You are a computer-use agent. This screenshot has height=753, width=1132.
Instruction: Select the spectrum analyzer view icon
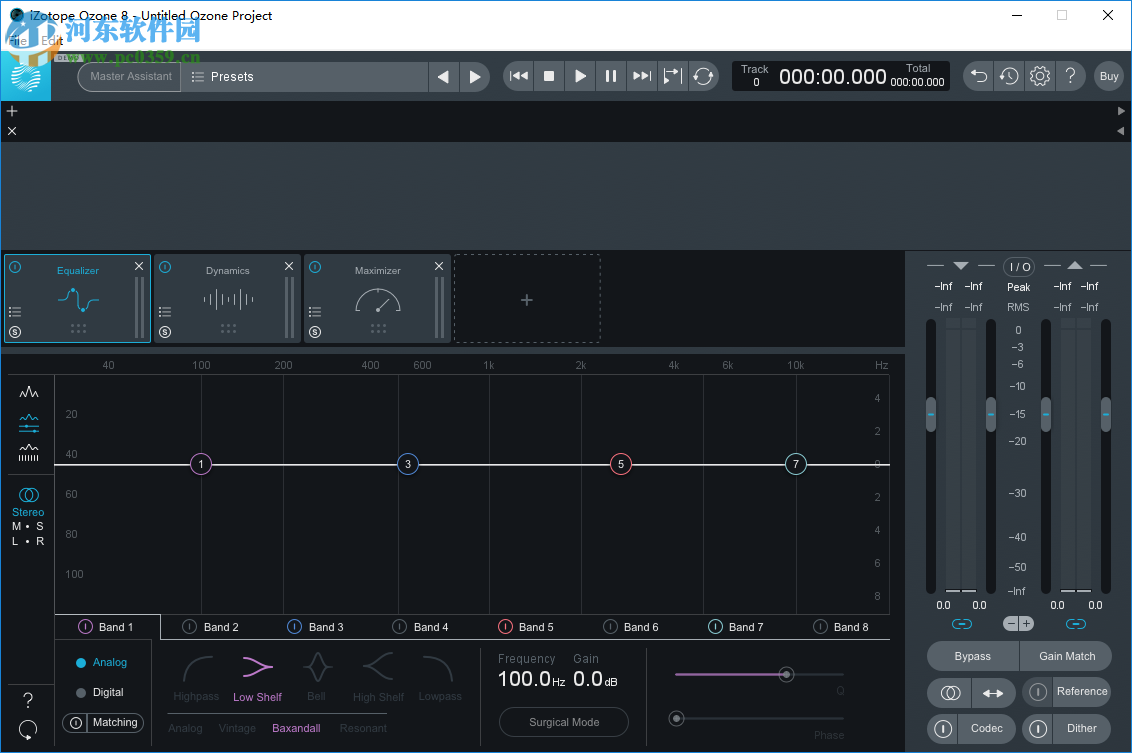[x=29, y=393]
